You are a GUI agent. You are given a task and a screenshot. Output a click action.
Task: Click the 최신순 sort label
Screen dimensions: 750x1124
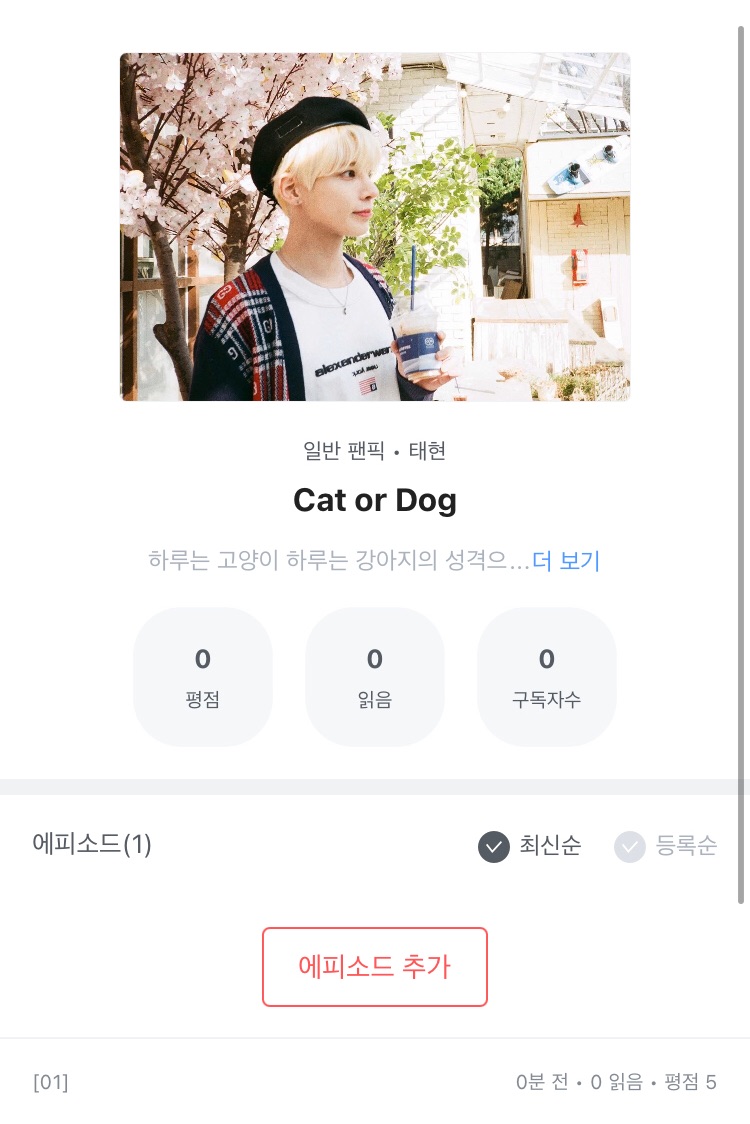[550, 846]
